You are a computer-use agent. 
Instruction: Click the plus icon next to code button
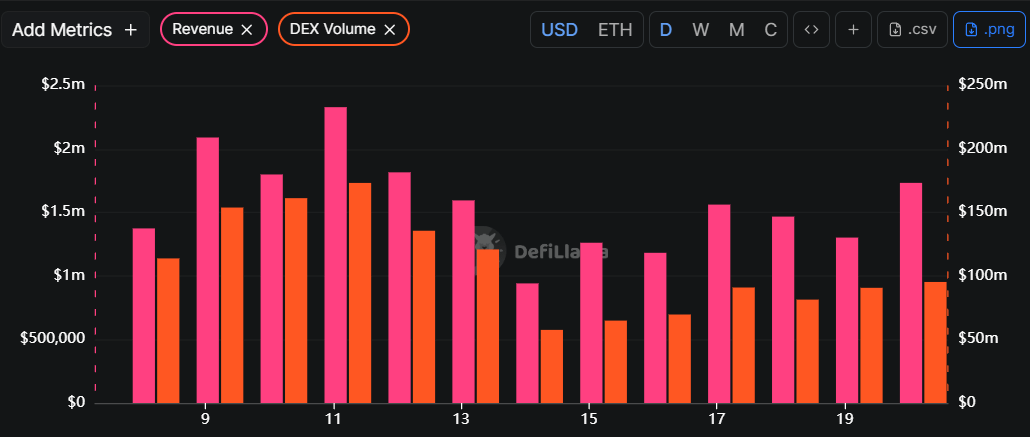pyautogui.click(x=853, y=30)
